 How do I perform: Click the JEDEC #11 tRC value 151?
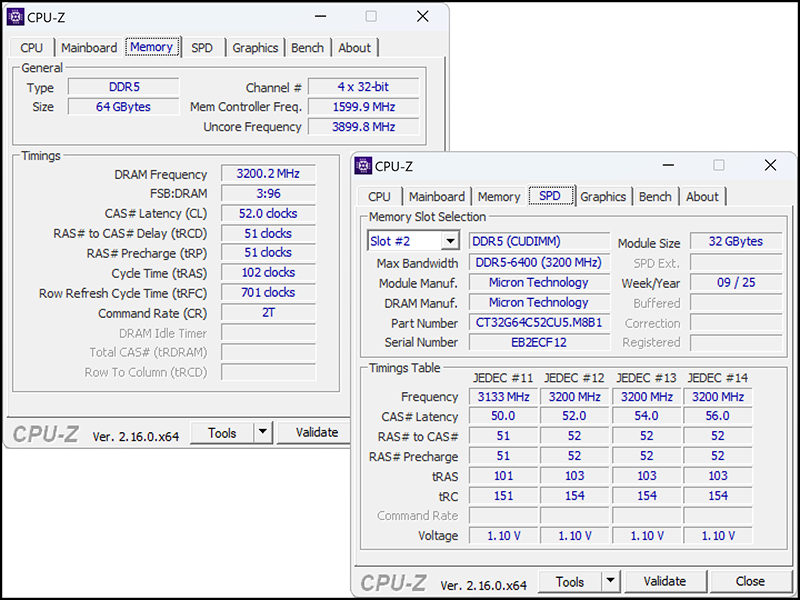[504, 496]
